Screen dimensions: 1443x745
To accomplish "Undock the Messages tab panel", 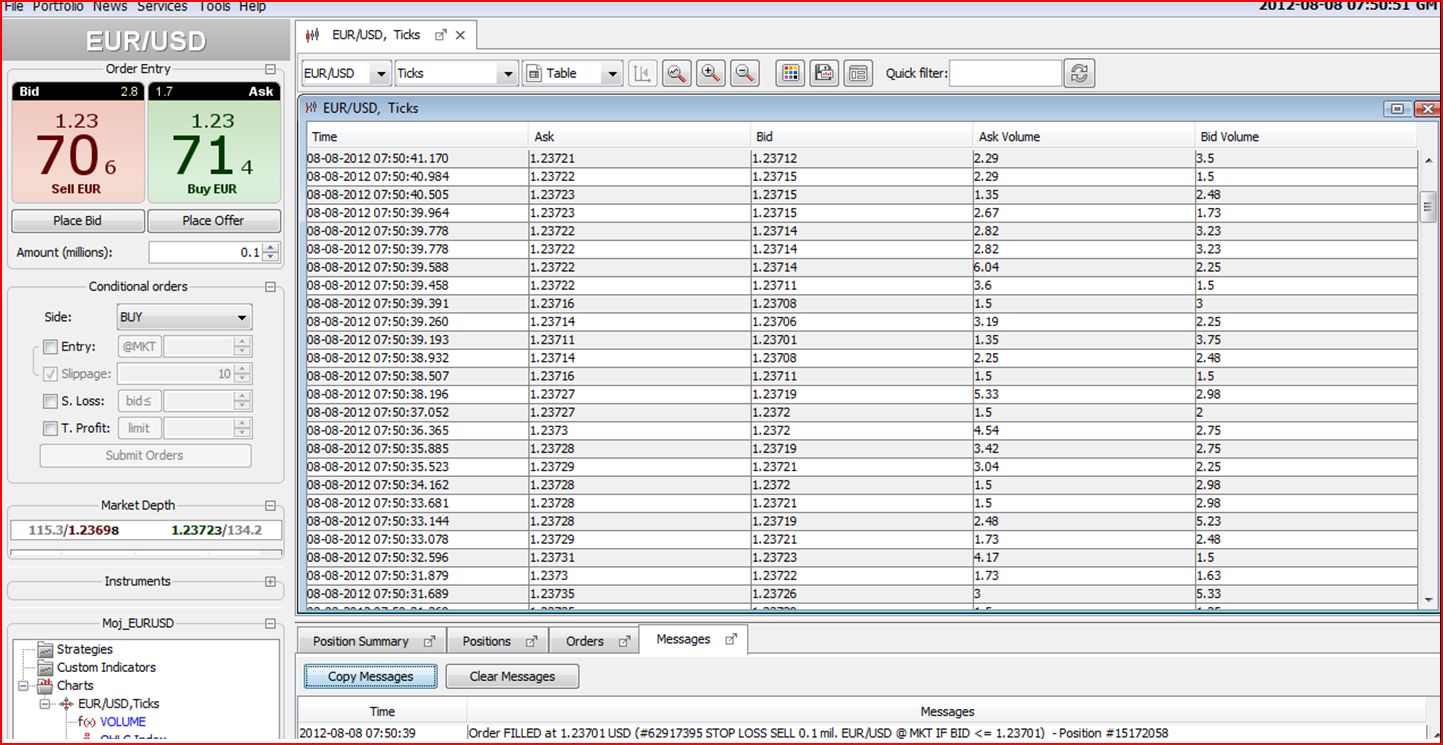I will [730, 639].
